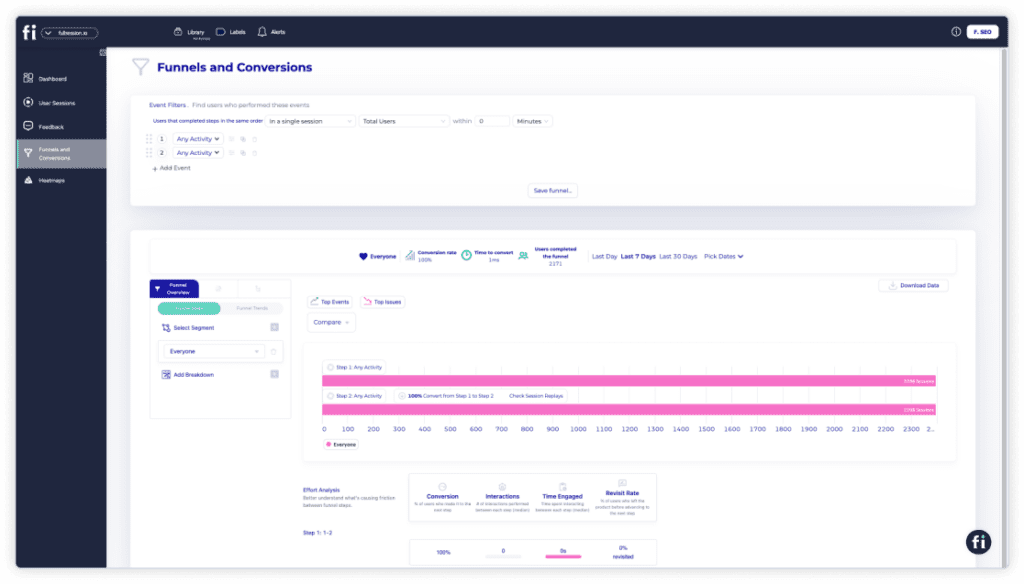
Task: Click the info icon near F. SEO
Action: 956,32
